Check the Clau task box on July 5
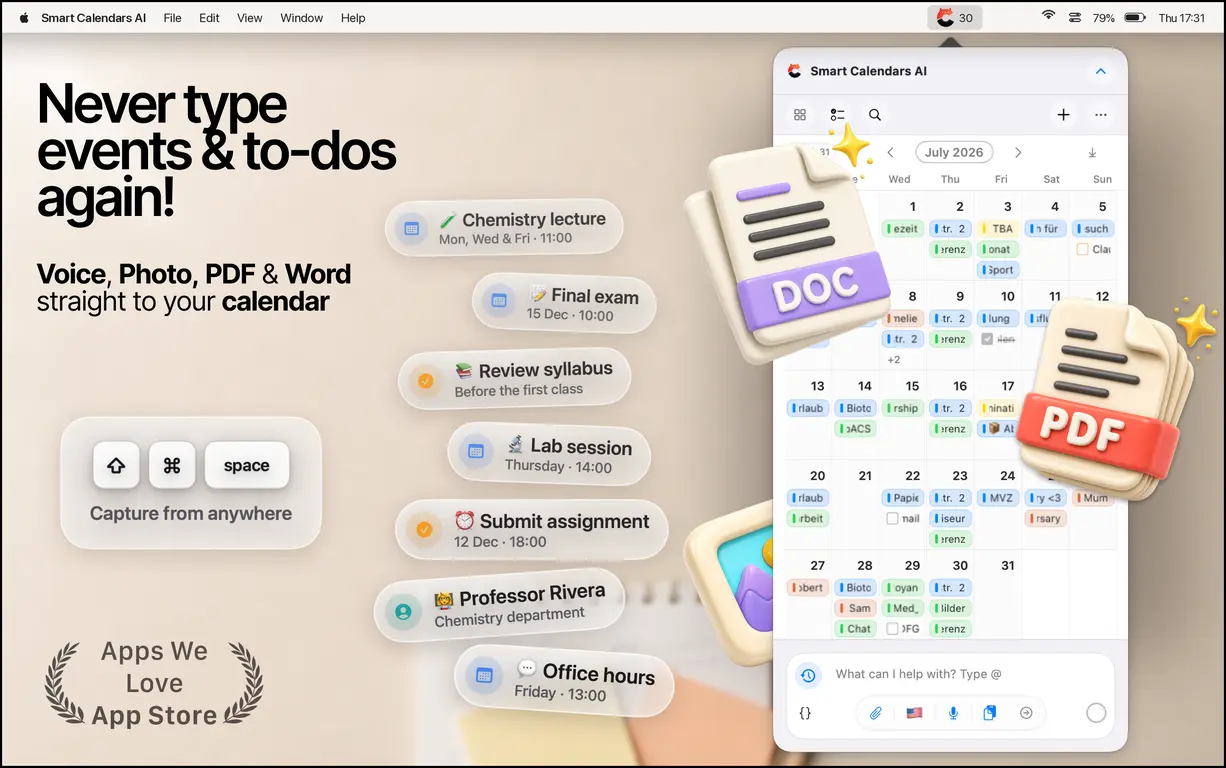 point(1083,249)
